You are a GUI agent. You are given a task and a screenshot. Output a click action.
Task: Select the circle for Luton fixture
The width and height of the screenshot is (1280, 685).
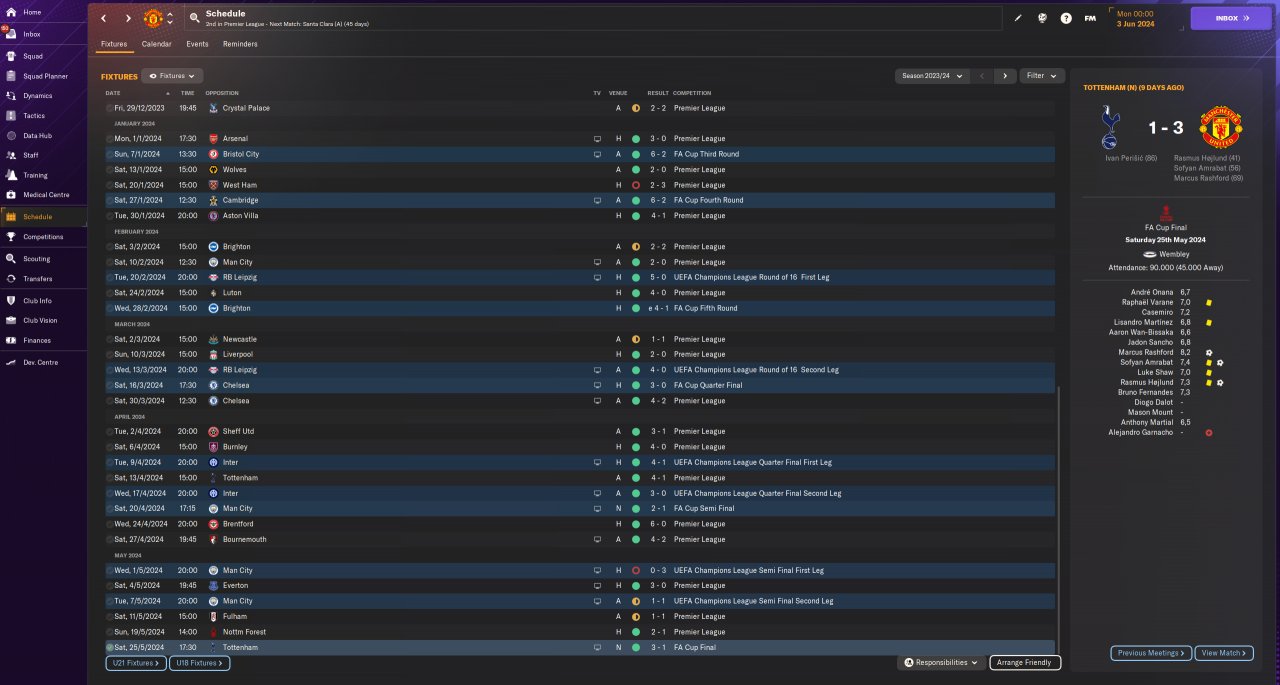coord(109,293)
